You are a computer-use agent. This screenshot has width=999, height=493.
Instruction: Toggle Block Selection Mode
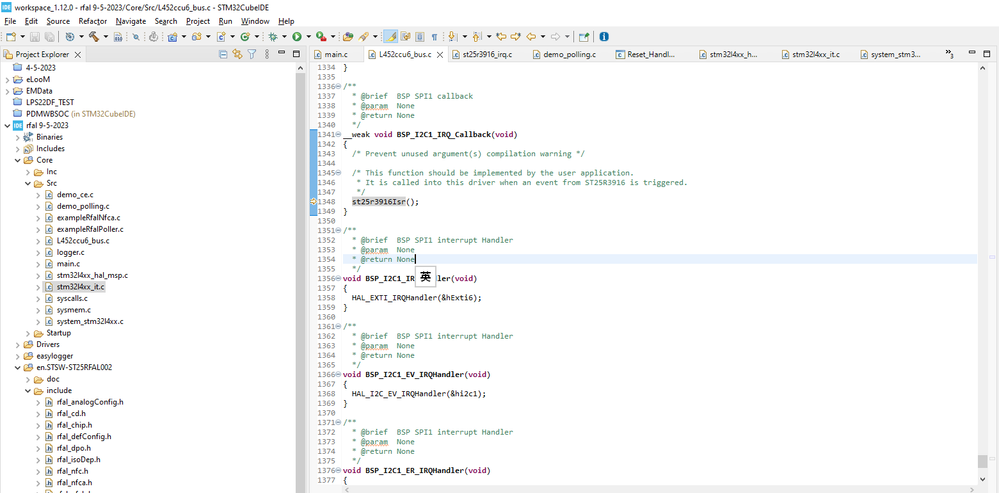tap(420, 37)
